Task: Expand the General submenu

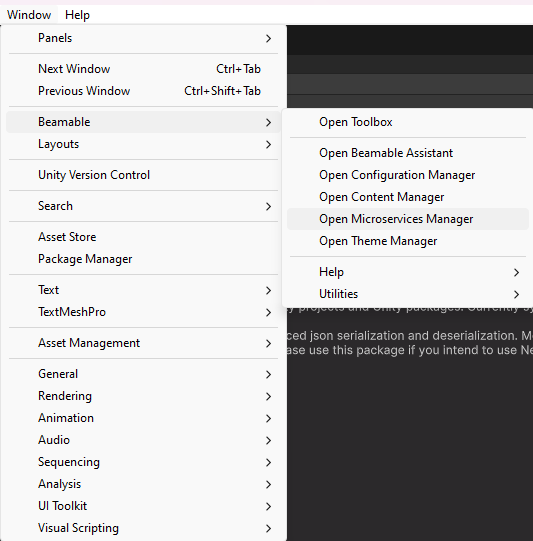Action: point(143,374)
